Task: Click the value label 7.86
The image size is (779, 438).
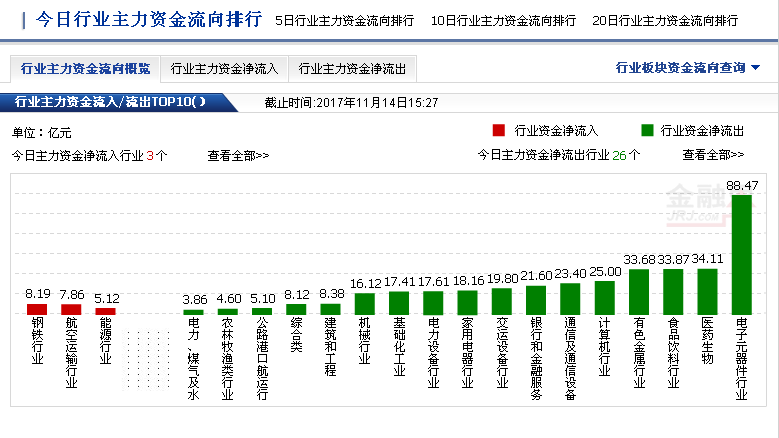Action: pyautogui.click(x=72, y=295)
